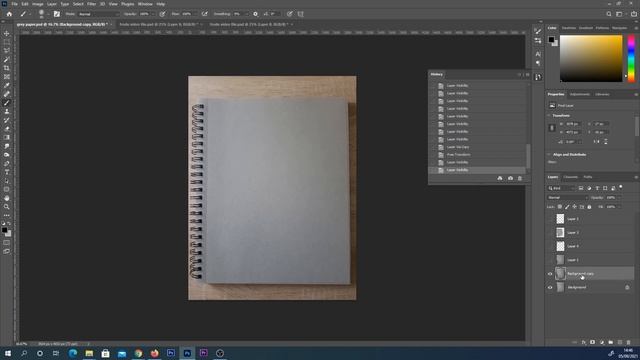The height and width of the screenshot is (360, 640).
Task: Click the hue slider strip
Action: [x=631, y=58]
